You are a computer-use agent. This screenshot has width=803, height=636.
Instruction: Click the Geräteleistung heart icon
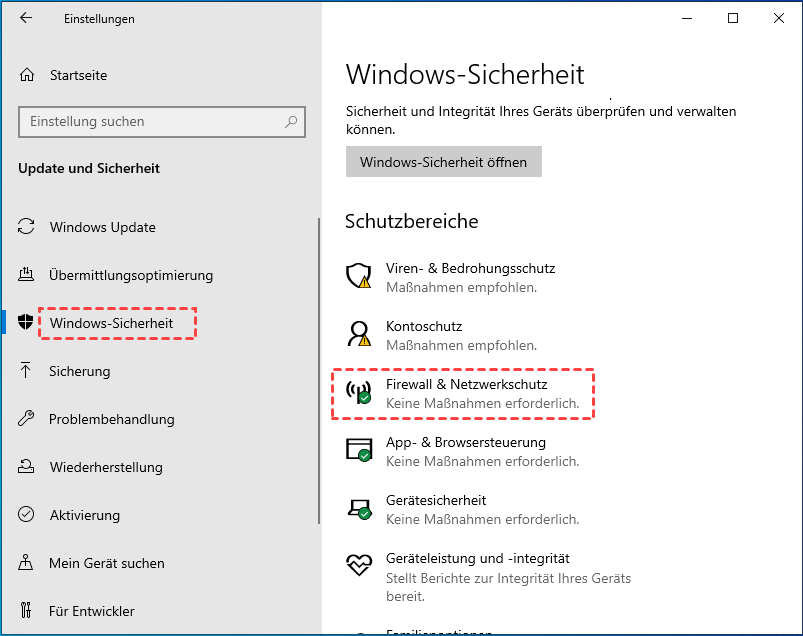click(x=358, y=566)
